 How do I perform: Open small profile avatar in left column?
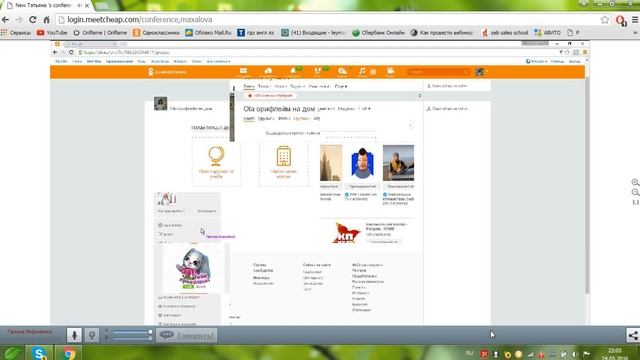pos(160,104)
